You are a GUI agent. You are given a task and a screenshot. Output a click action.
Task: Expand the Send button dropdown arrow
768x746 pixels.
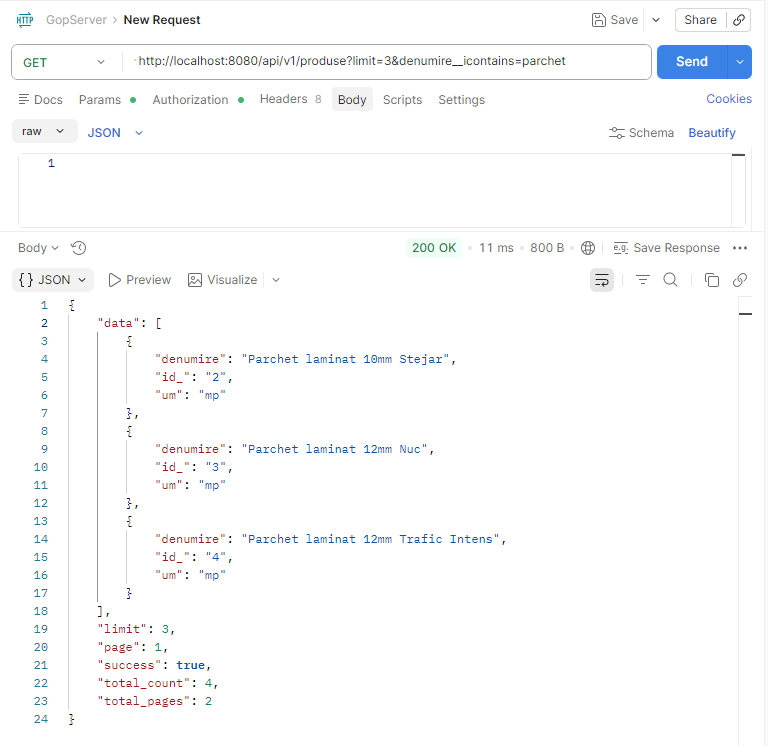point(740,62)
